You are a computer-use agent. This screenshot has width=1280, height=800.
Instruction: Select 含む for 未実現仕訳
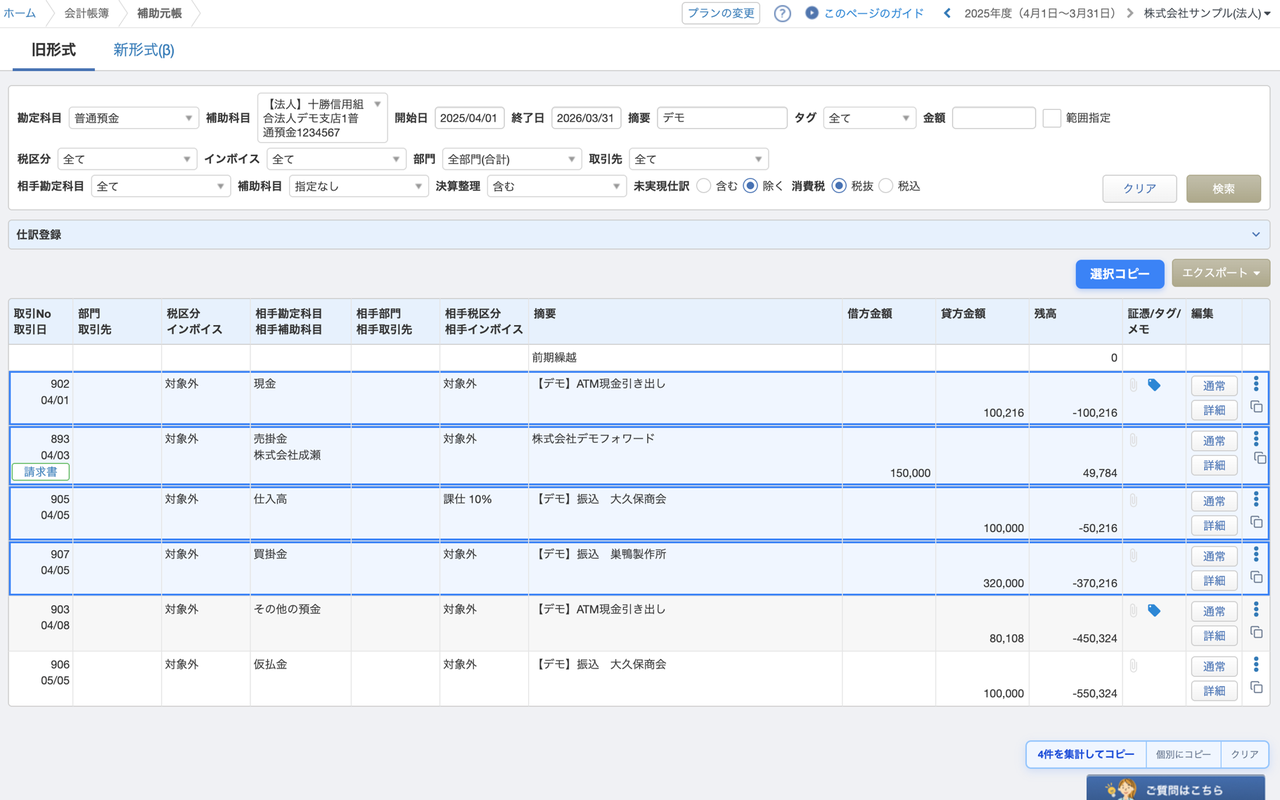coord(704,186)
